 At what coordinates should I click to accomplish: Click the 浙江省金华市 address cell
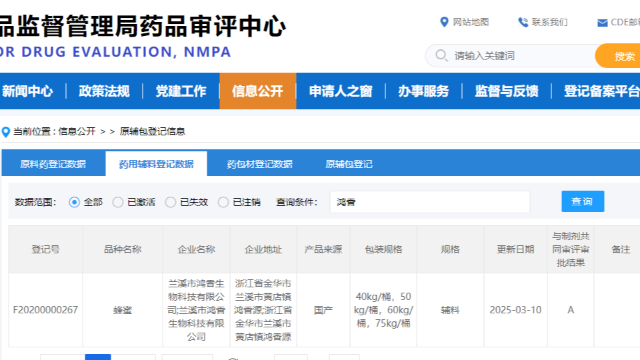click(263, 310)
